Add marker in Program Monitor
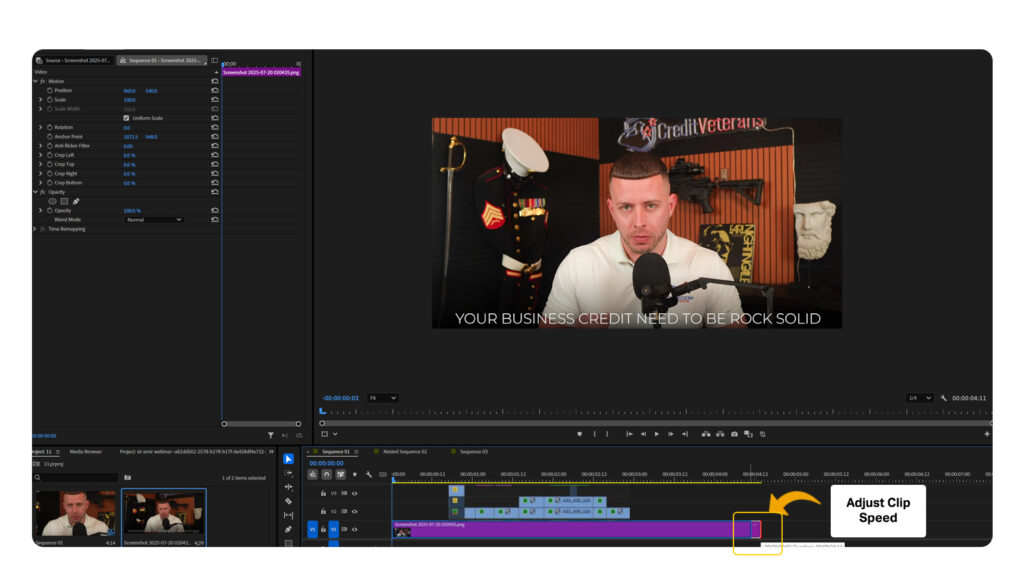 [579, 434]
